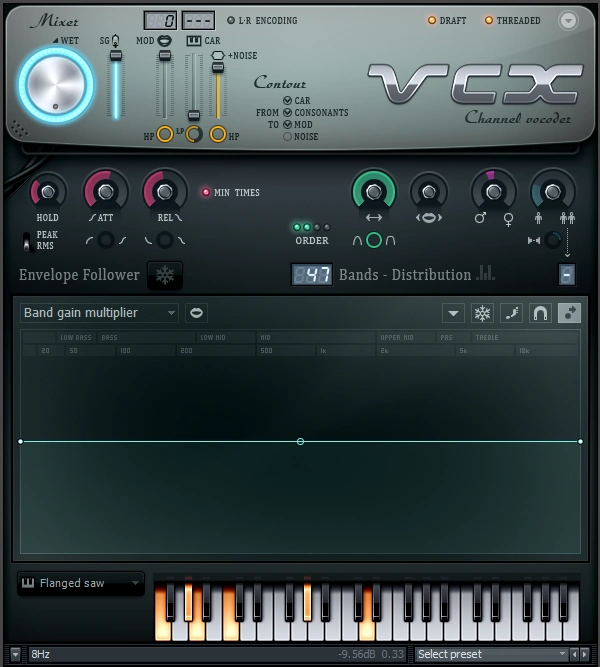Click the +NOISE hexagon icon
Screen dimensions: 600x667
(218, 56)
